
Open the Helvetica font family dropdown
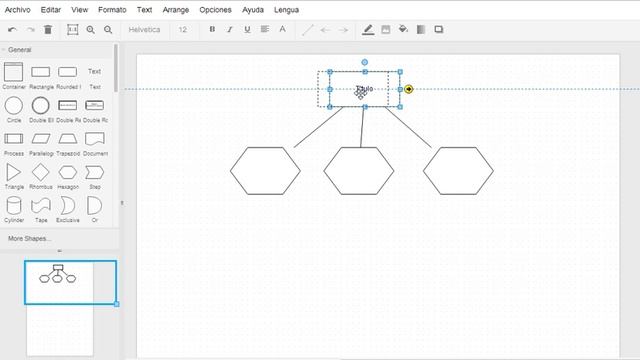[x=144, y=29]
